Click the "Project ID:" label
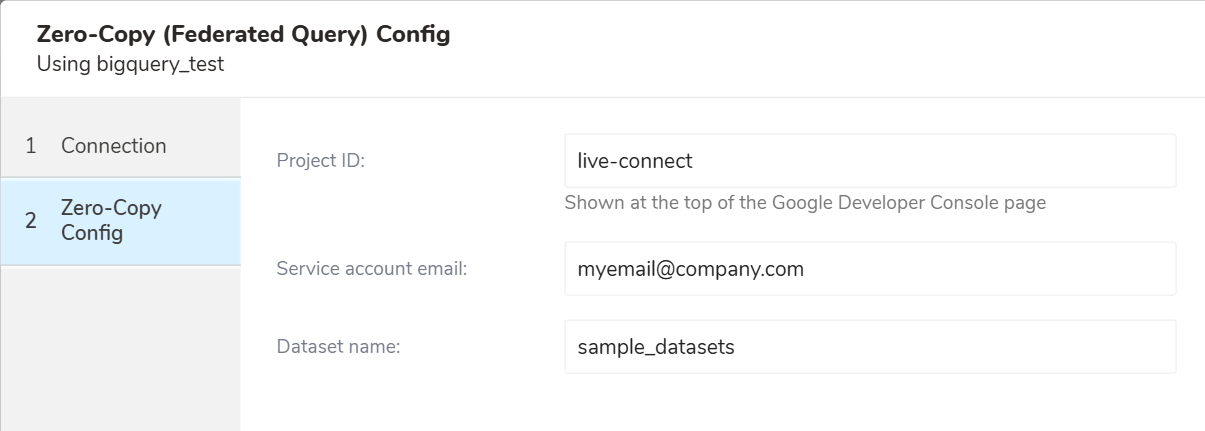The height and width of the screenshot is (431, 1205). tap(320, 160)
